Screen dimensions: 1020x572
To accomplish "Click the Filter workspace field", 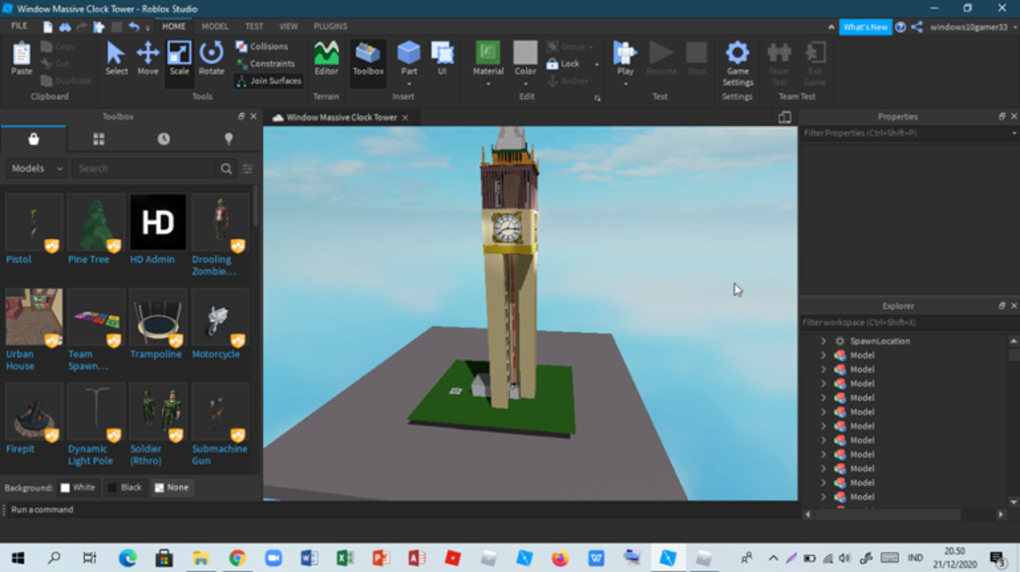I will tap(908, 322).
